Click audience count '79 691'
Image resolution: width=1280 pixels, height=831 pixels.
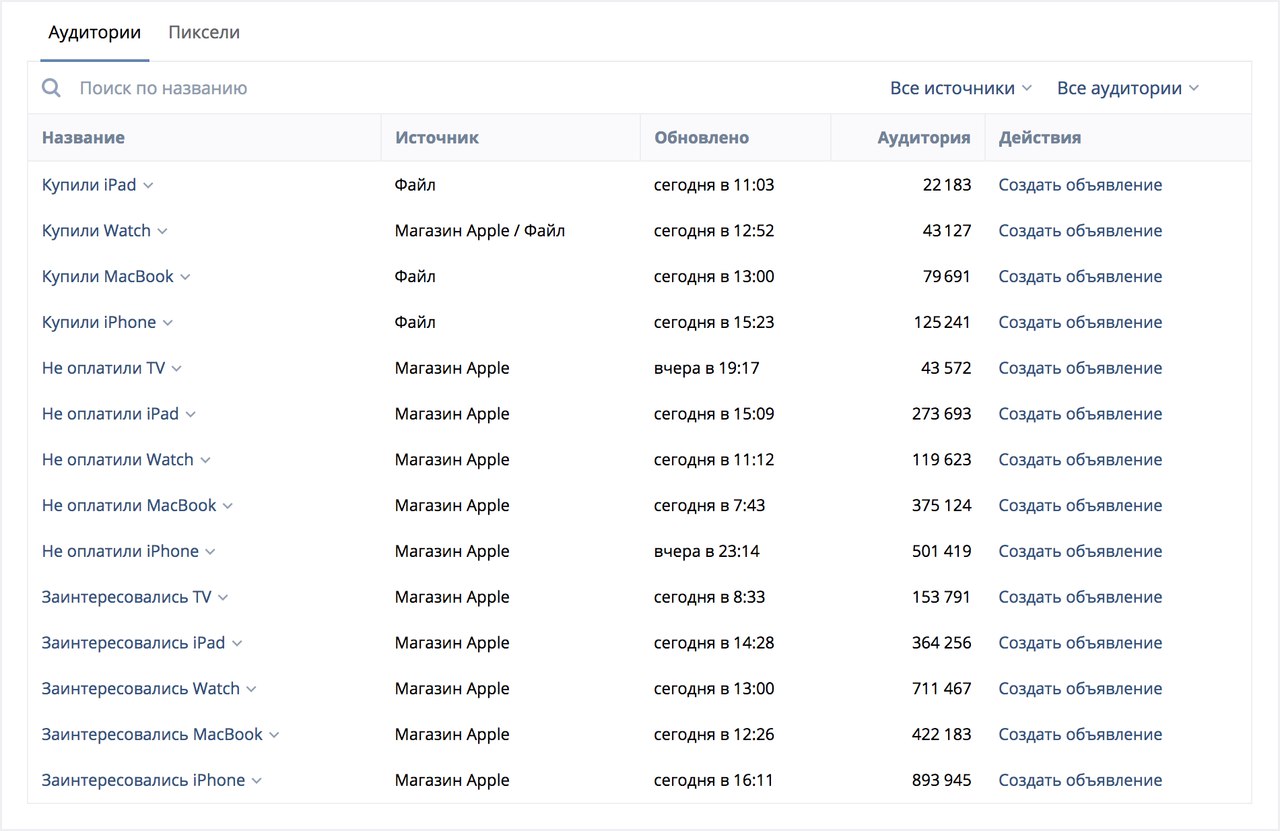tap(947, 277)
